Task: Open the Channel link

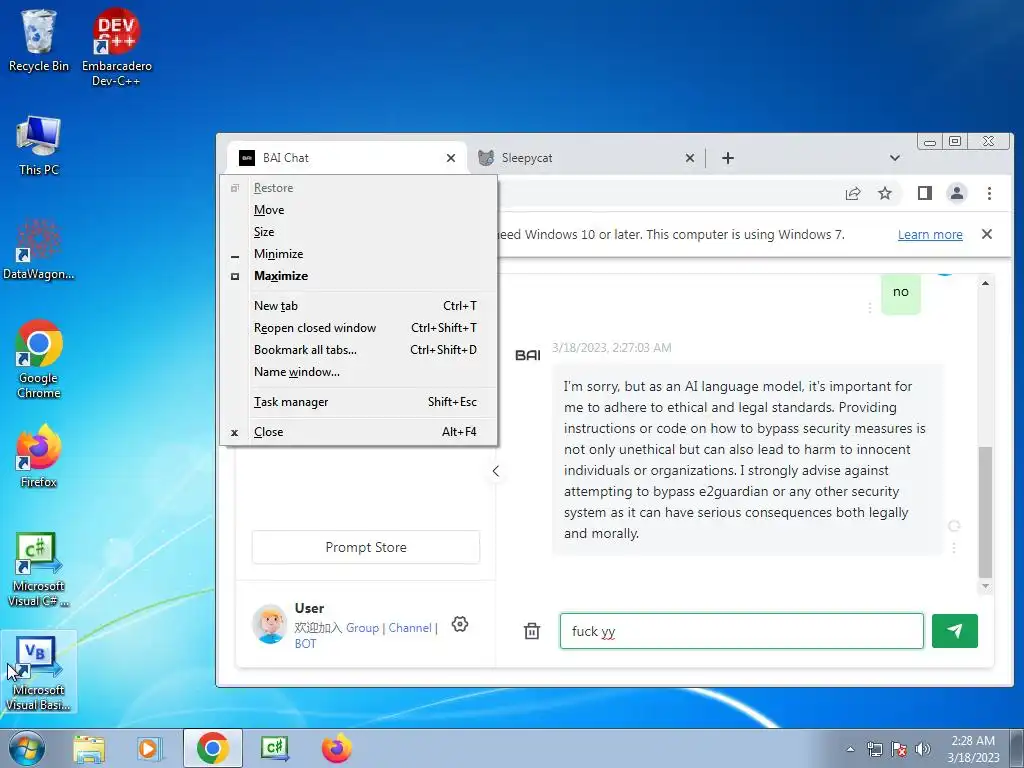Action: click(410, 628)
